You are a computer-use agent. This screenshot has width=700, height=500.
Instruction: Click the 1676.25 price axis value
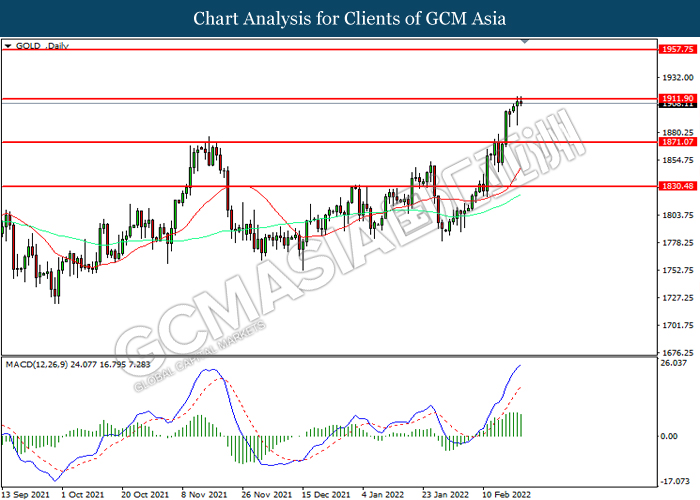click(678, 353)
